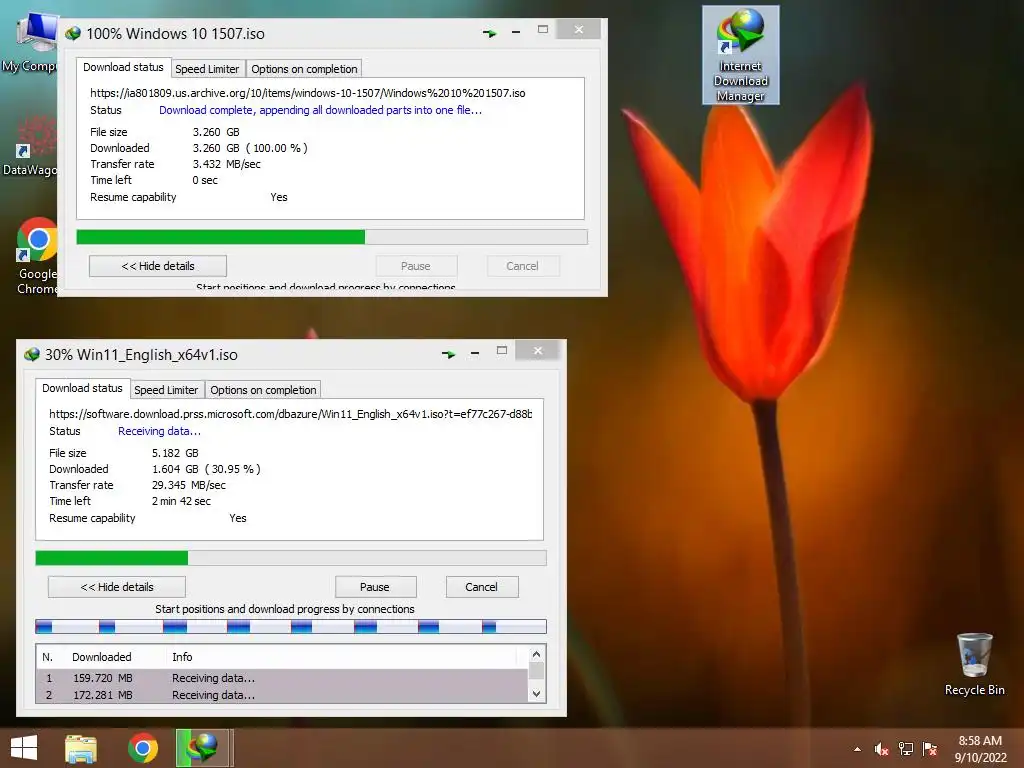Click the green arrow icon in Win11_English_x64v1.iso title bar
The width and height of the screenshot is (1024, 768).
point(448,354)
